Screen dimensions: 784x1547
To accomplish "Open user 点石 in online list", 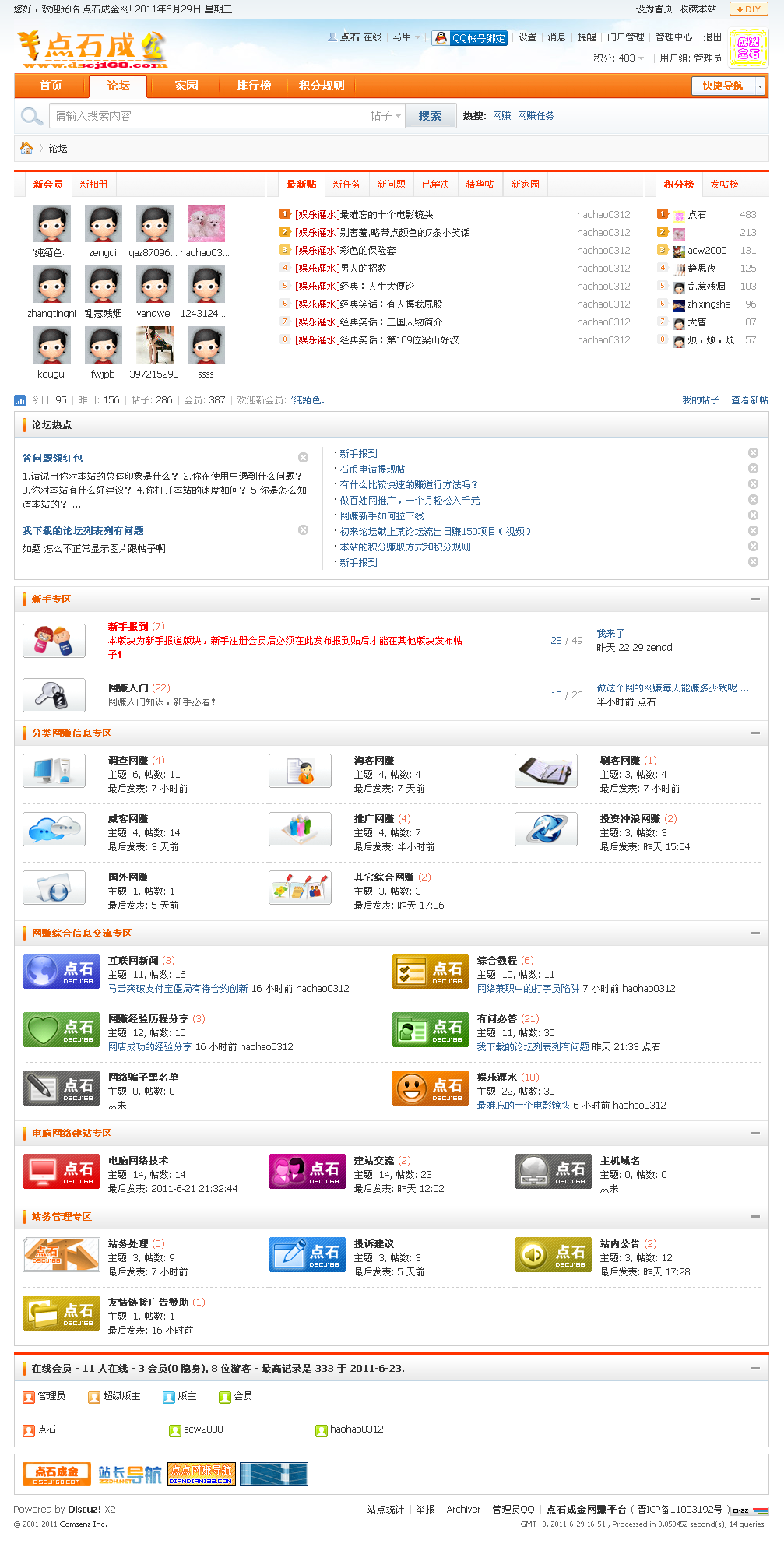I will (47, 1429).
